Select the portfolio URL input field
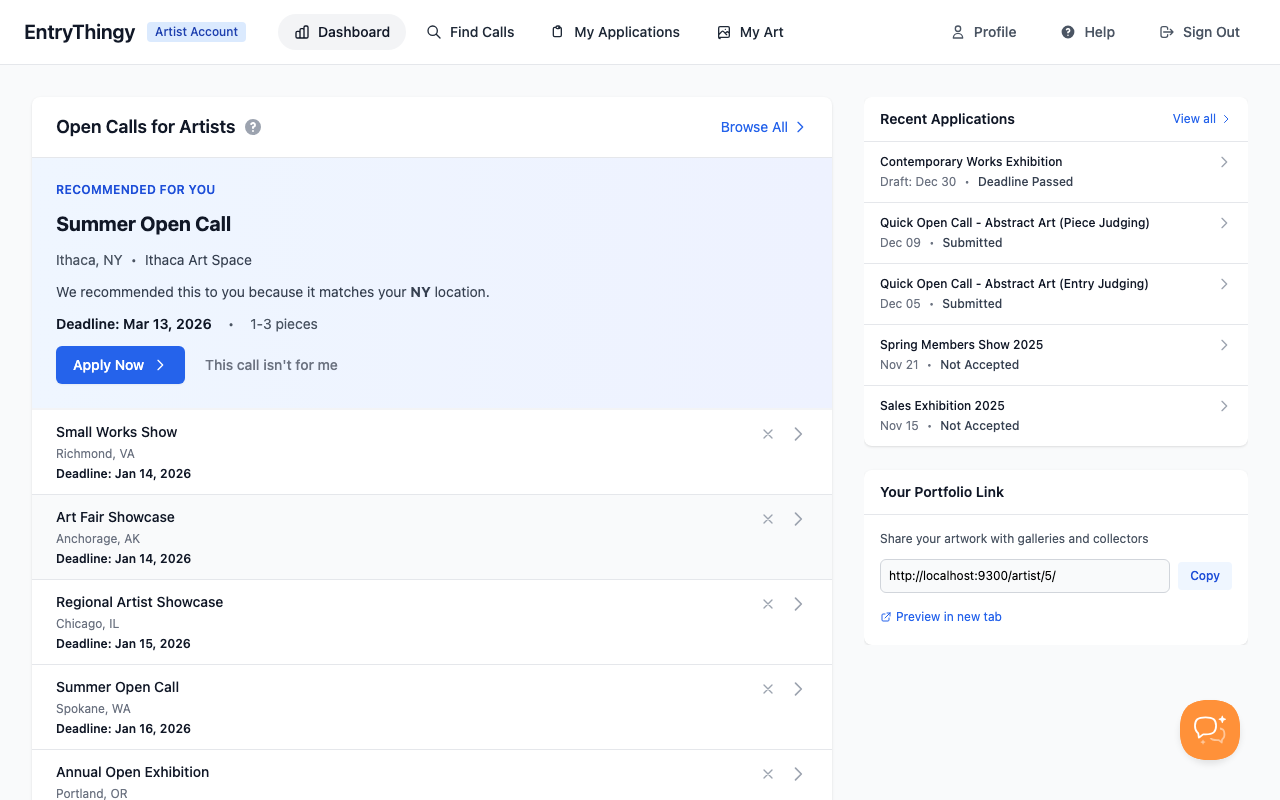Image resolution: width=1280 pixels, height=800 pixels. point(1024,575)
